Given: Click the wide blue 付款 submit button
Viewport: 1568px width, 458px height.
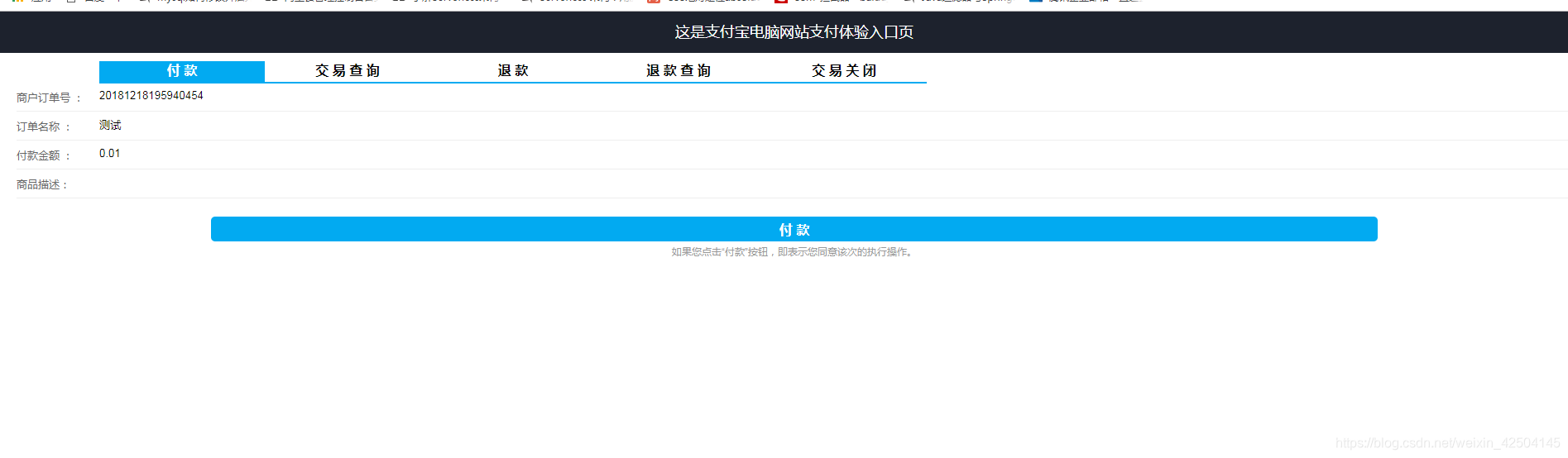Looking at the screenshot, I should [794, 229].
